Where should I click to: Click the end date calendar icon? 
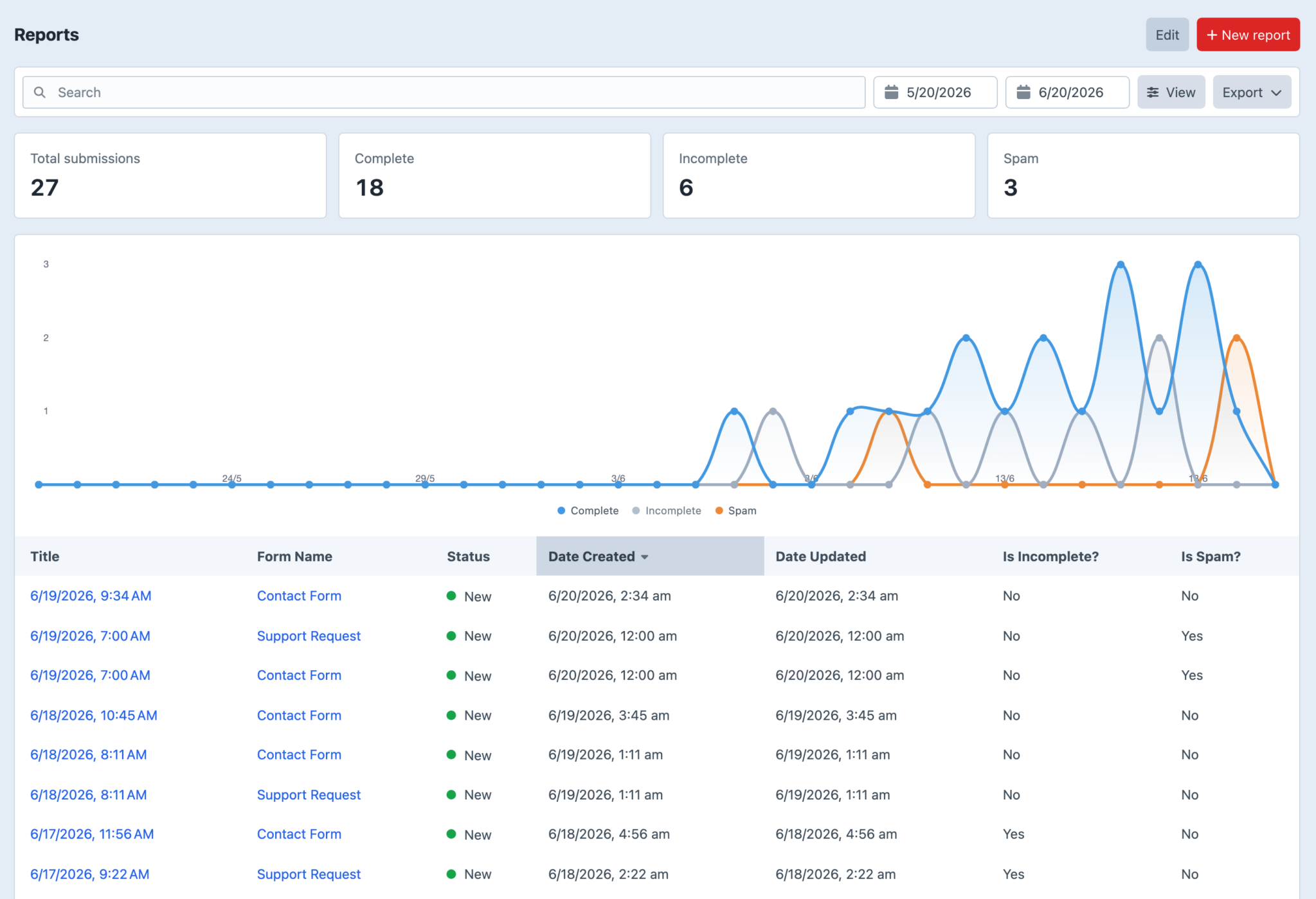(x=1023, y=92)
